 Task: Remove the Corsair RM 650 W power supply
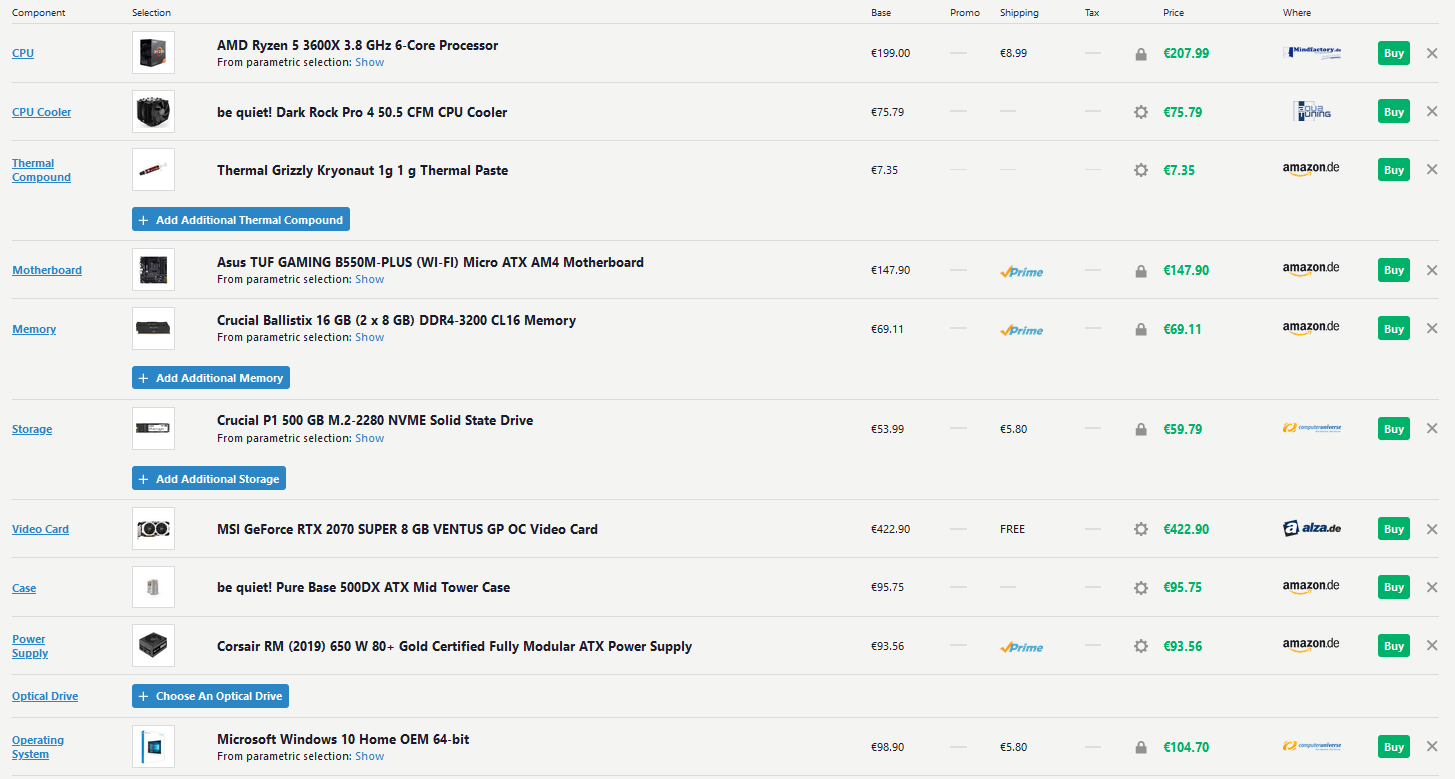point(1432,646)
